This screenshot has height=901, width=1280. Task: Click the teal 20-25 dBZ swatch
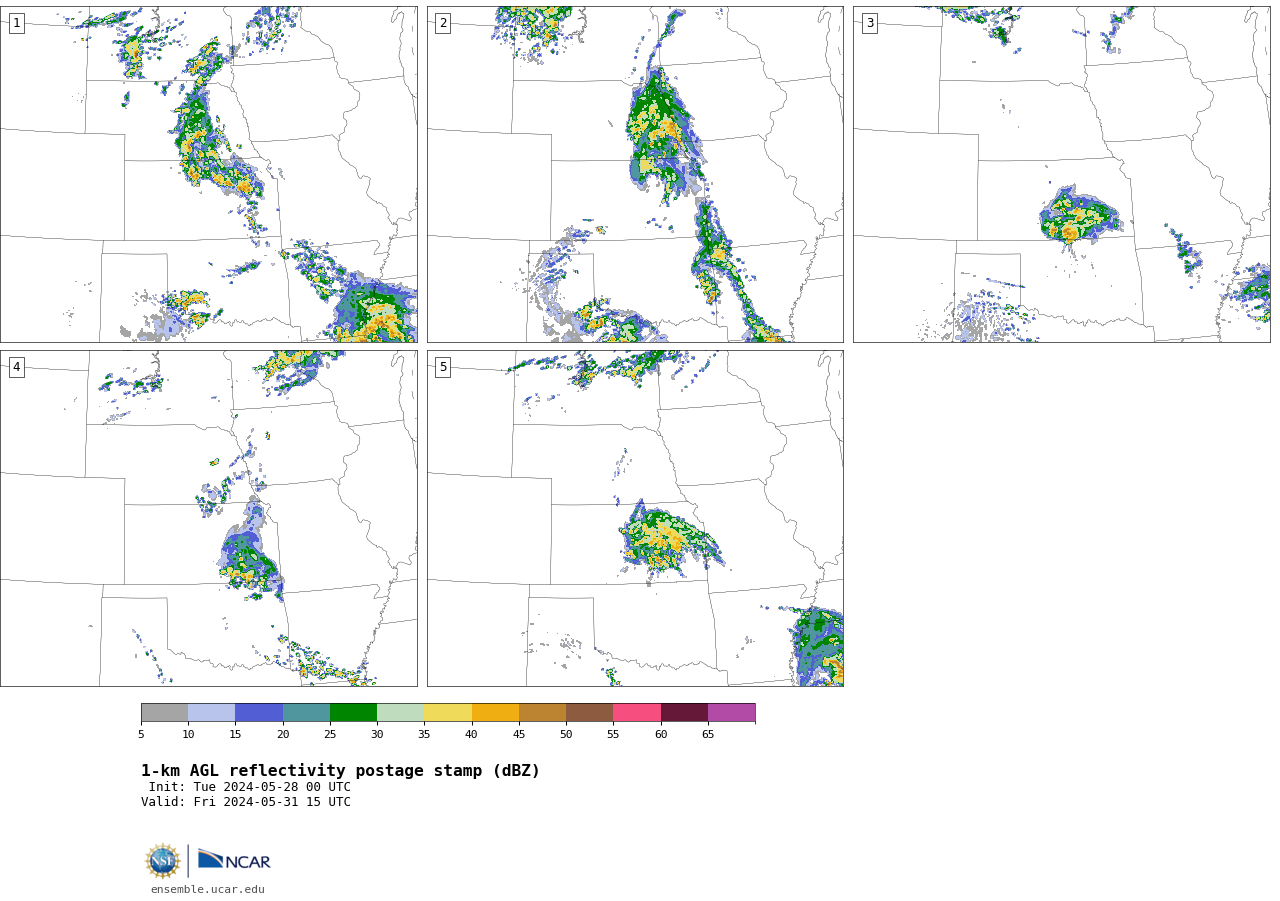(x=306, y=713)
